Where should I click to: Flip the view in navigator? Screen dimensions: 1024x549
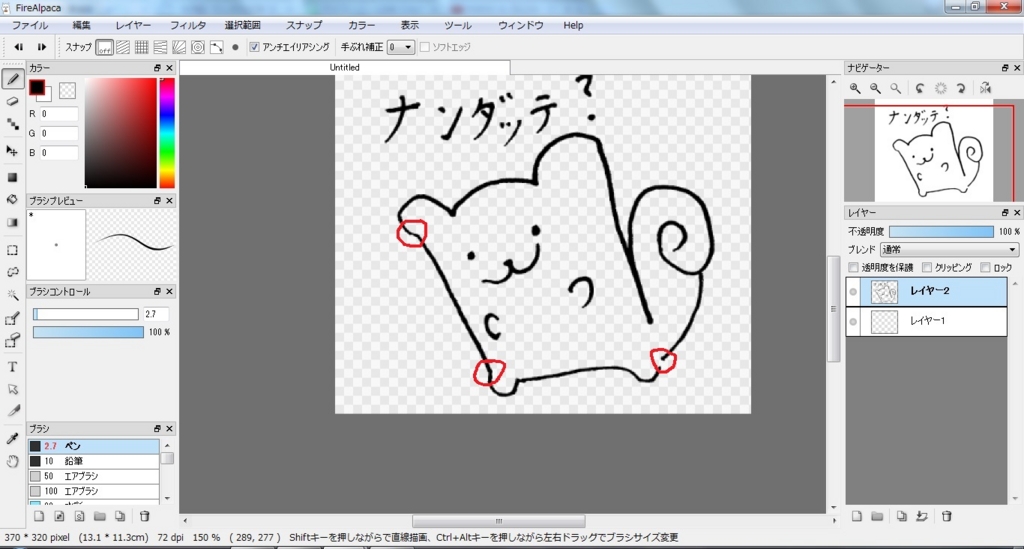(985, 88)
